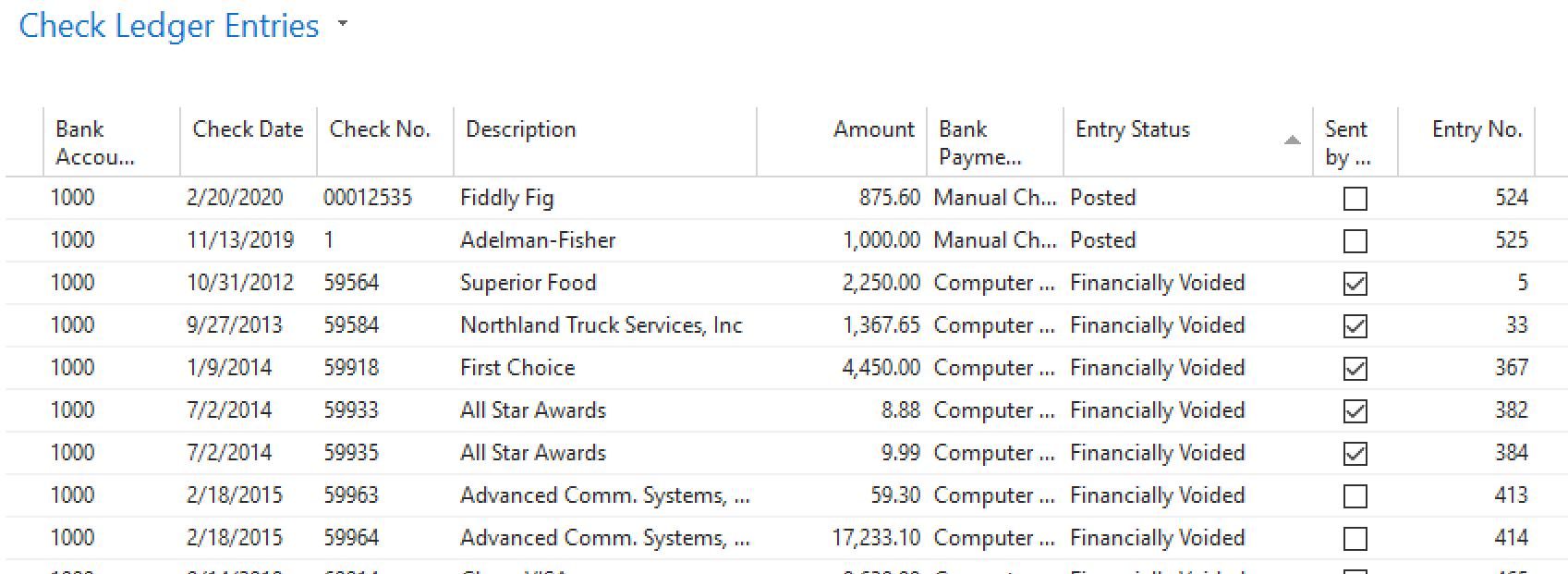
Task: Uncheck Sent checkbox for Superior Food
Action: (x=1355, y=284)
